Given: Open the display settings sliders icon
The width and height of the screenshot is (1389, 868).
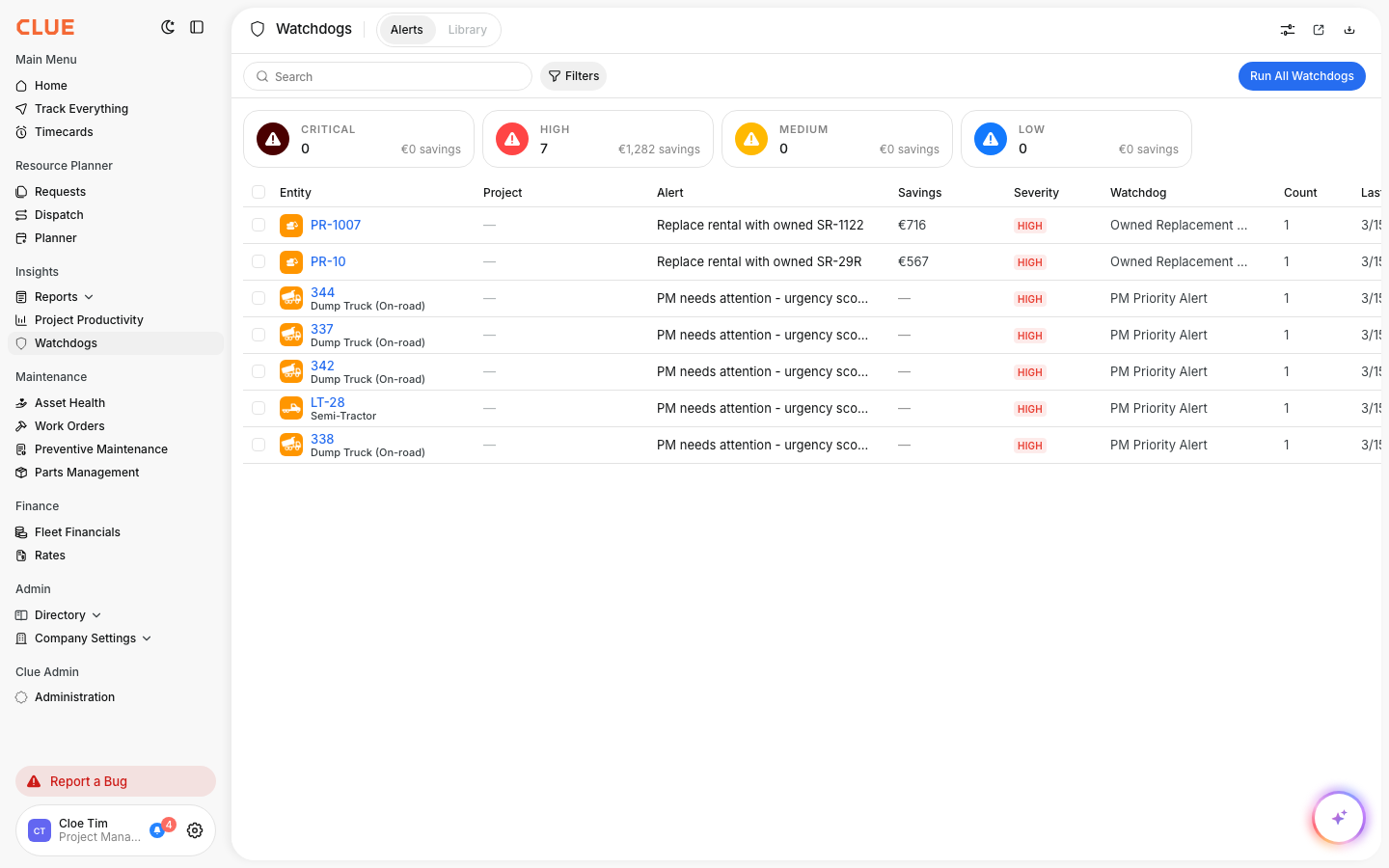Looking at the screenshot, I should coord(1288,30).
